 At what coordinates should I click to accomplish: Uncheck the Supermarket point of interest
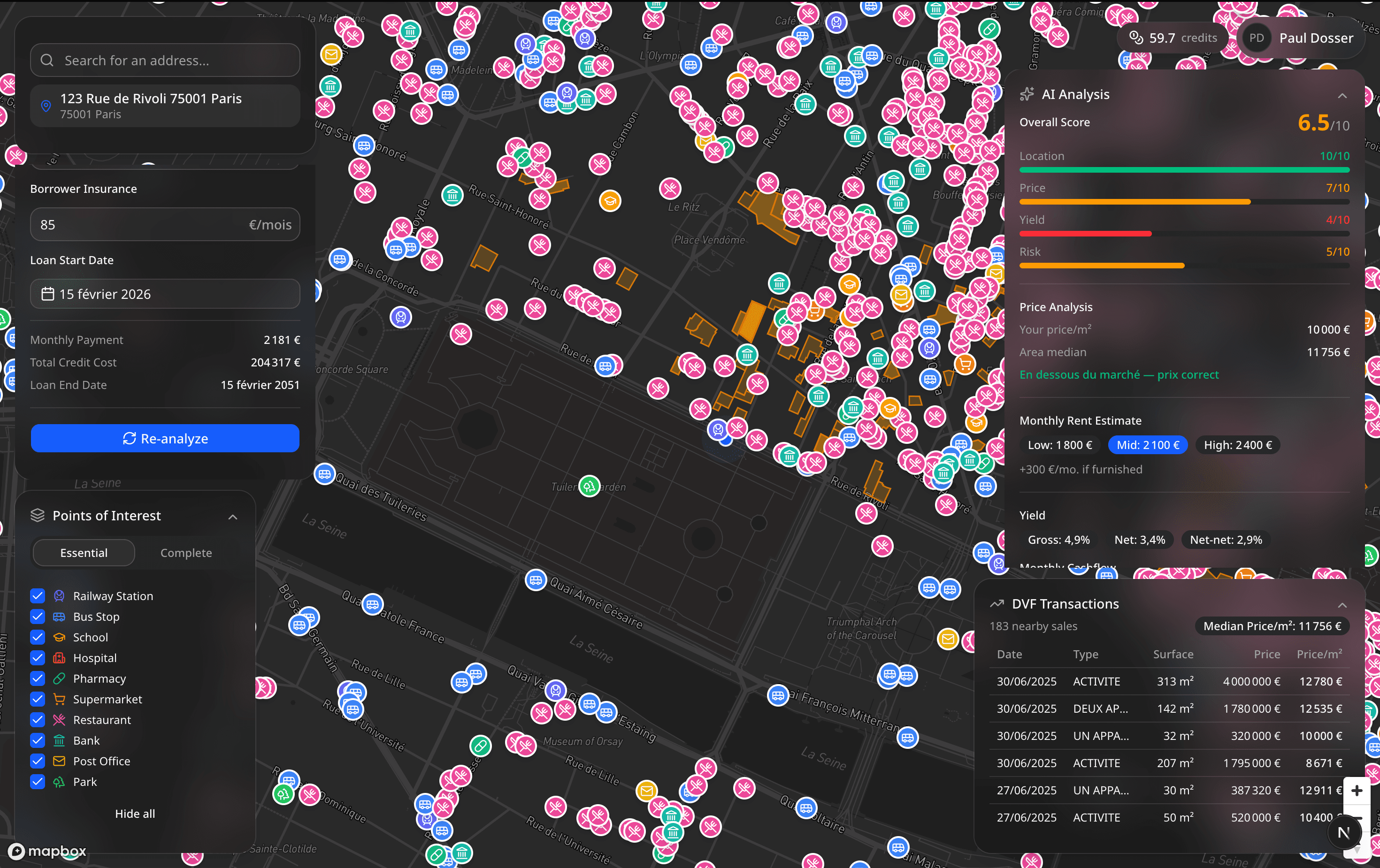(x=37, y=699)
